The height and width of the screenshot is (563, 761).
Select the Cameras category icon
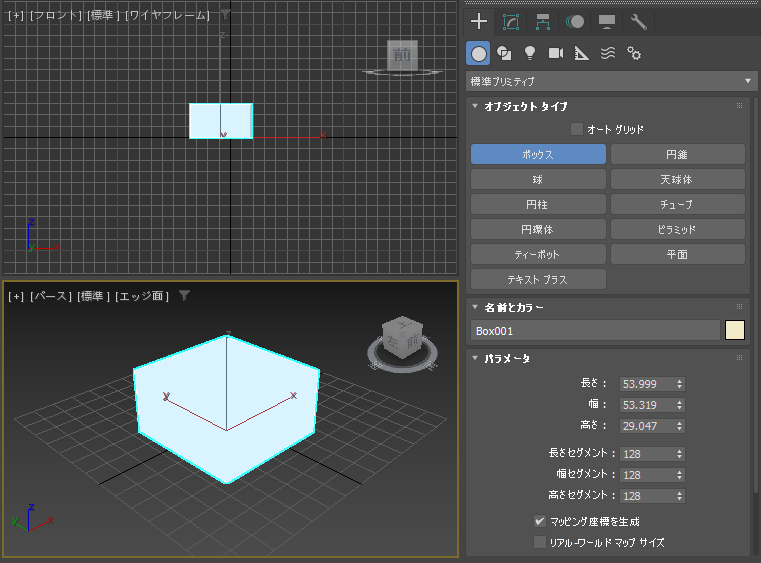click(x=556, y=53)
